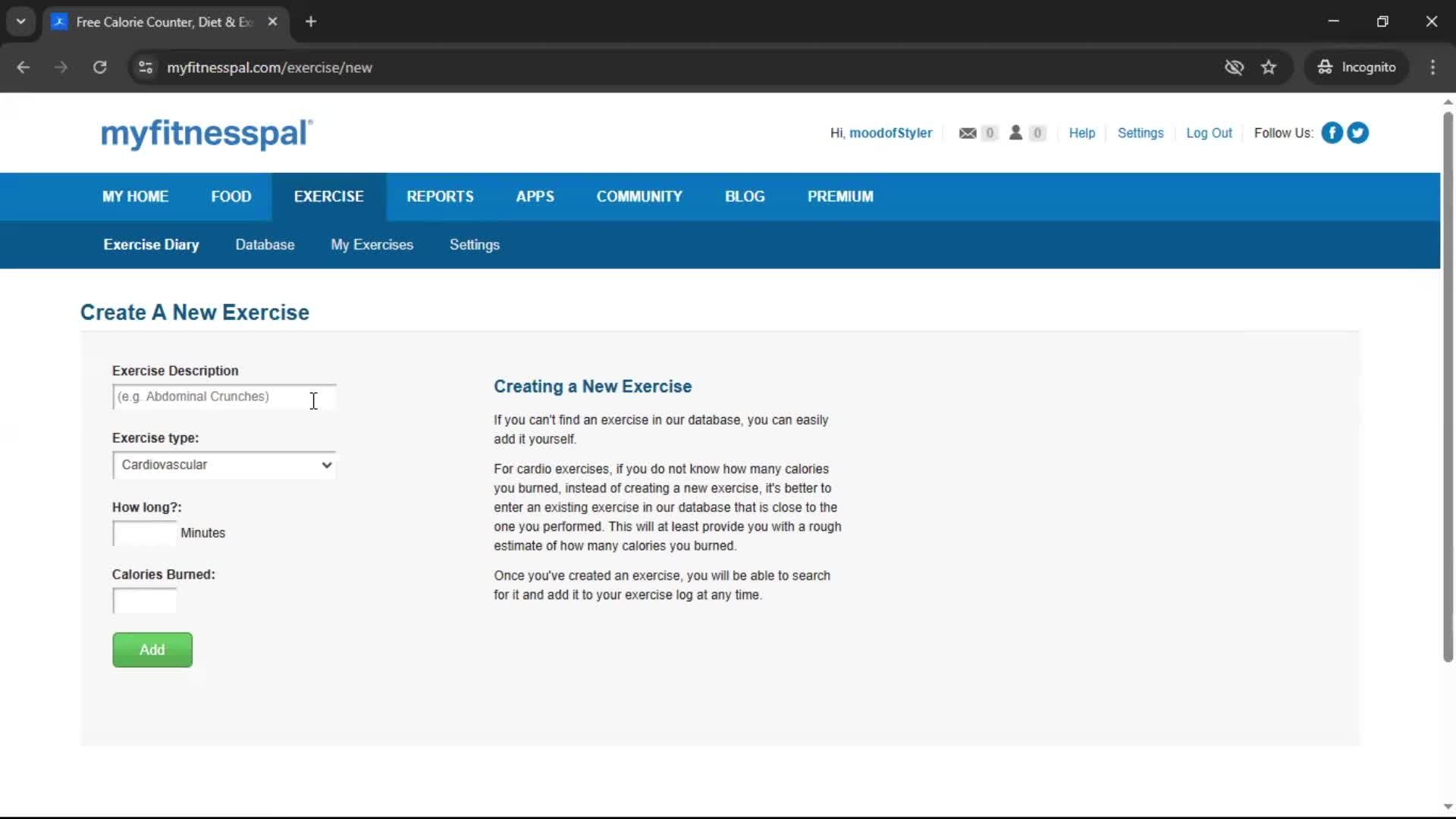This screenshot has height=819, width=1456.
Task: Visit the Twitter follow icon
Action: (1357, 133)
